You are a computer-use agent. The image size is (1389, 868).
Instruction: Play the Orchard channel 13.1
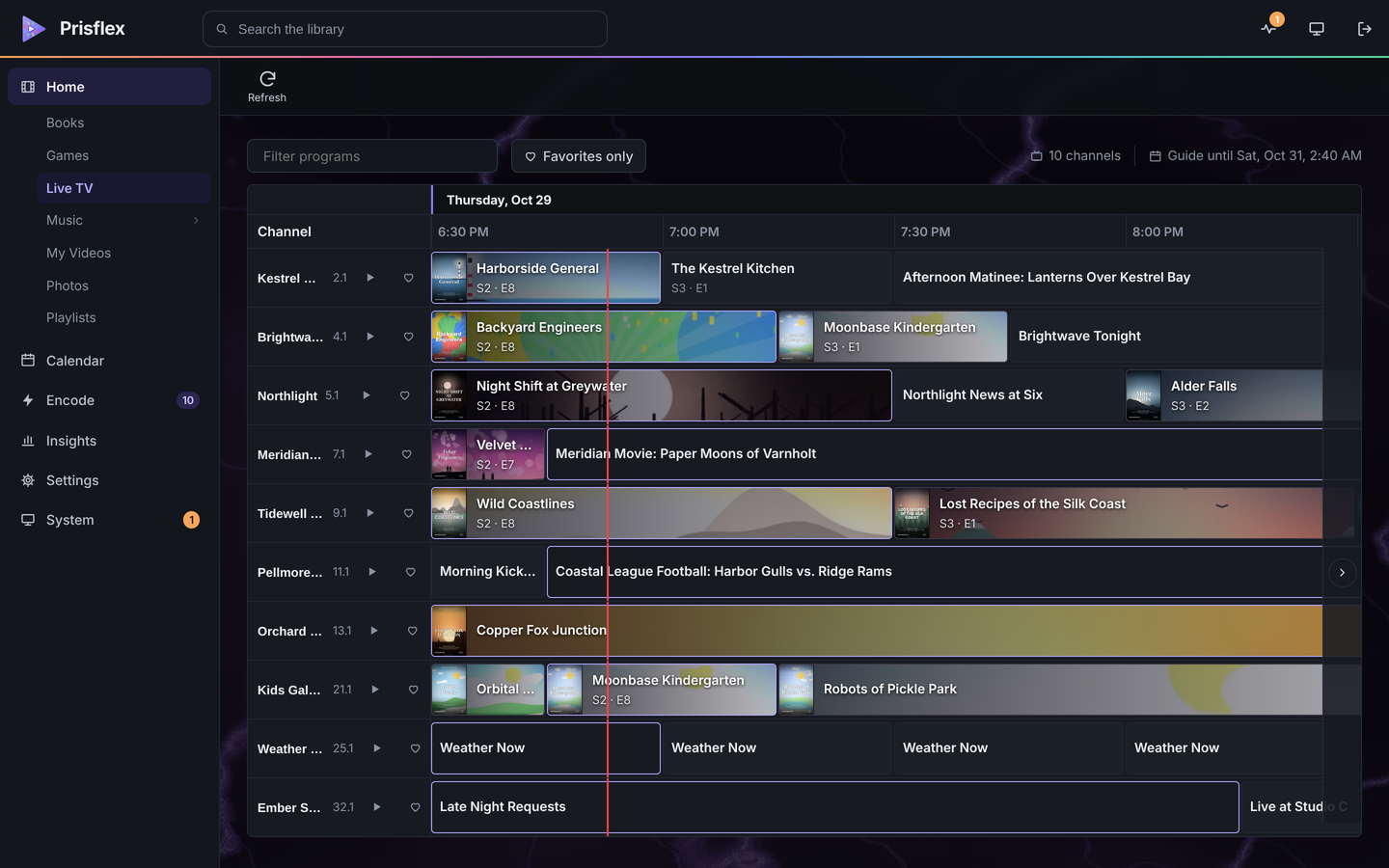point(374,631)
